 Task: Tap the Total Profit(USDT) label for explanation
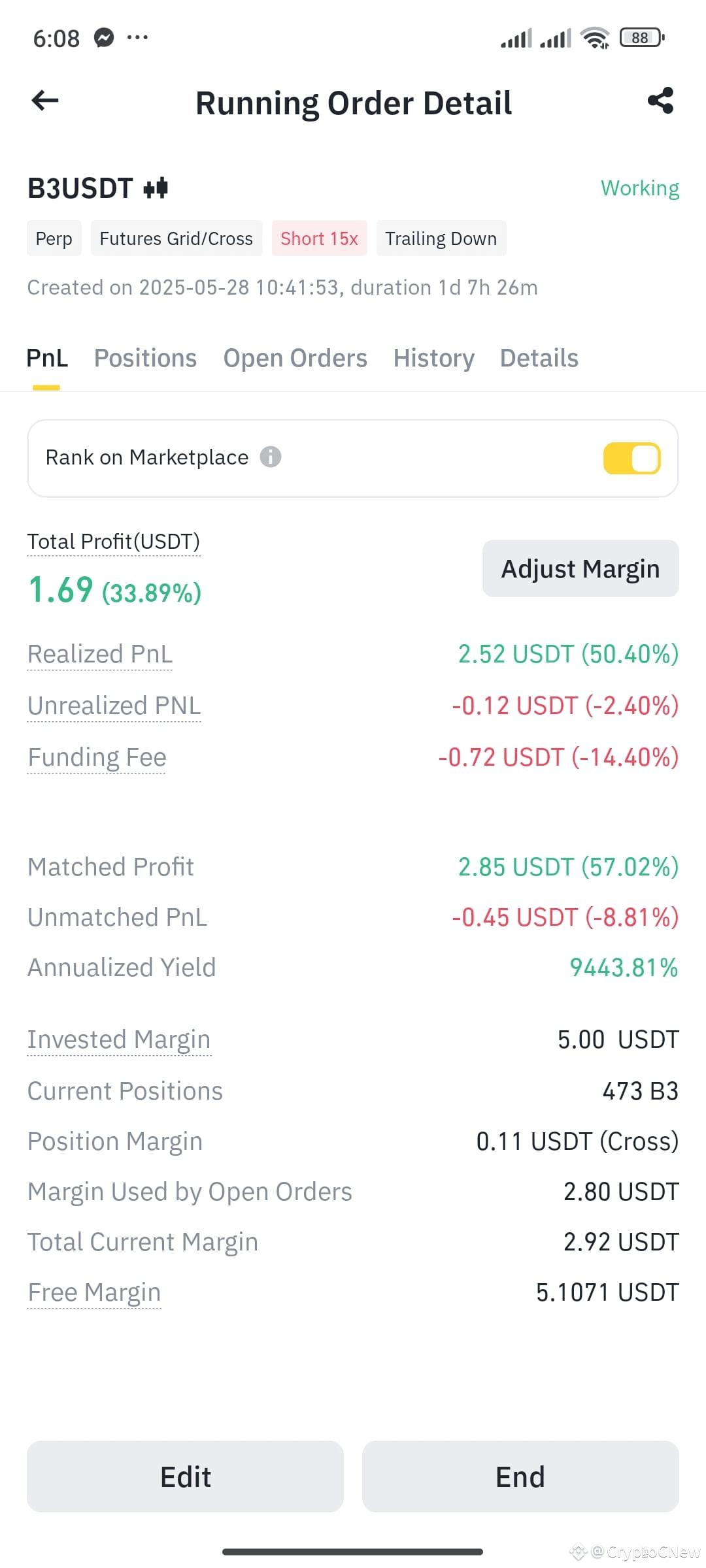(x=114, y=542)
